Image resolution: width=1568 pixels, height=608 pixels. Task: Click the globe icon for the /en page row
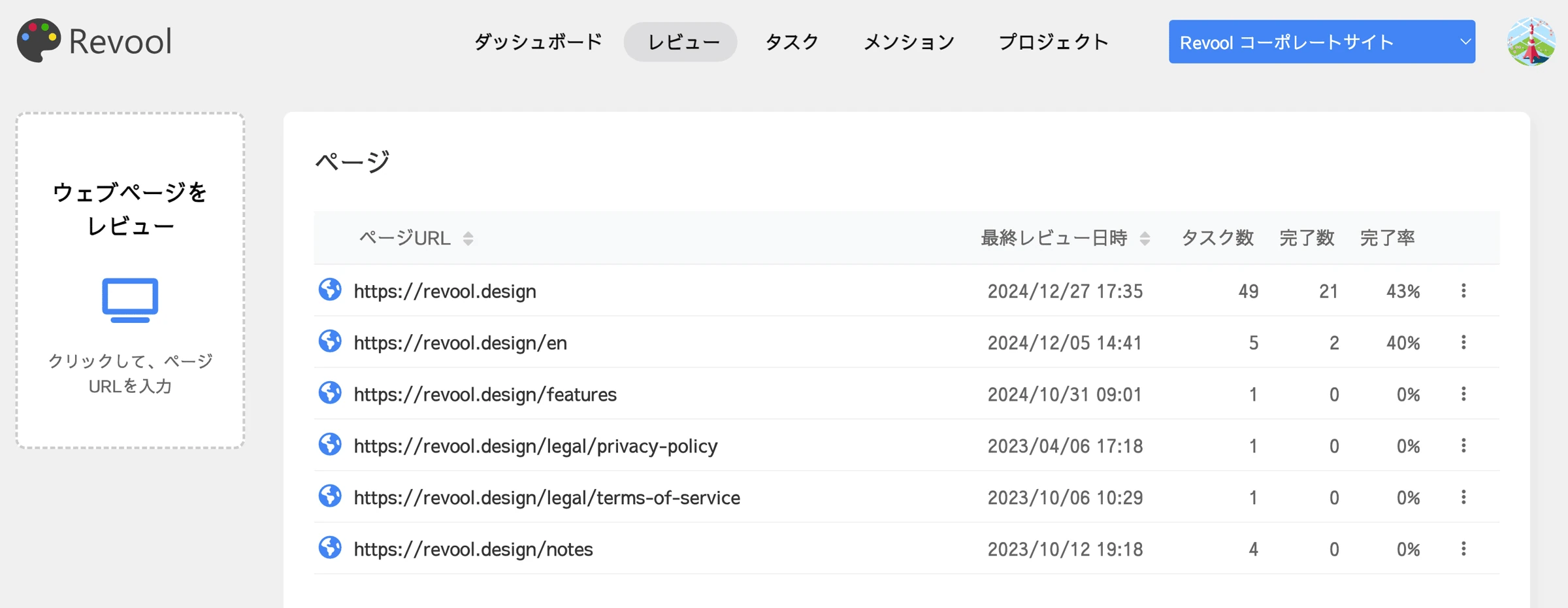331,341
